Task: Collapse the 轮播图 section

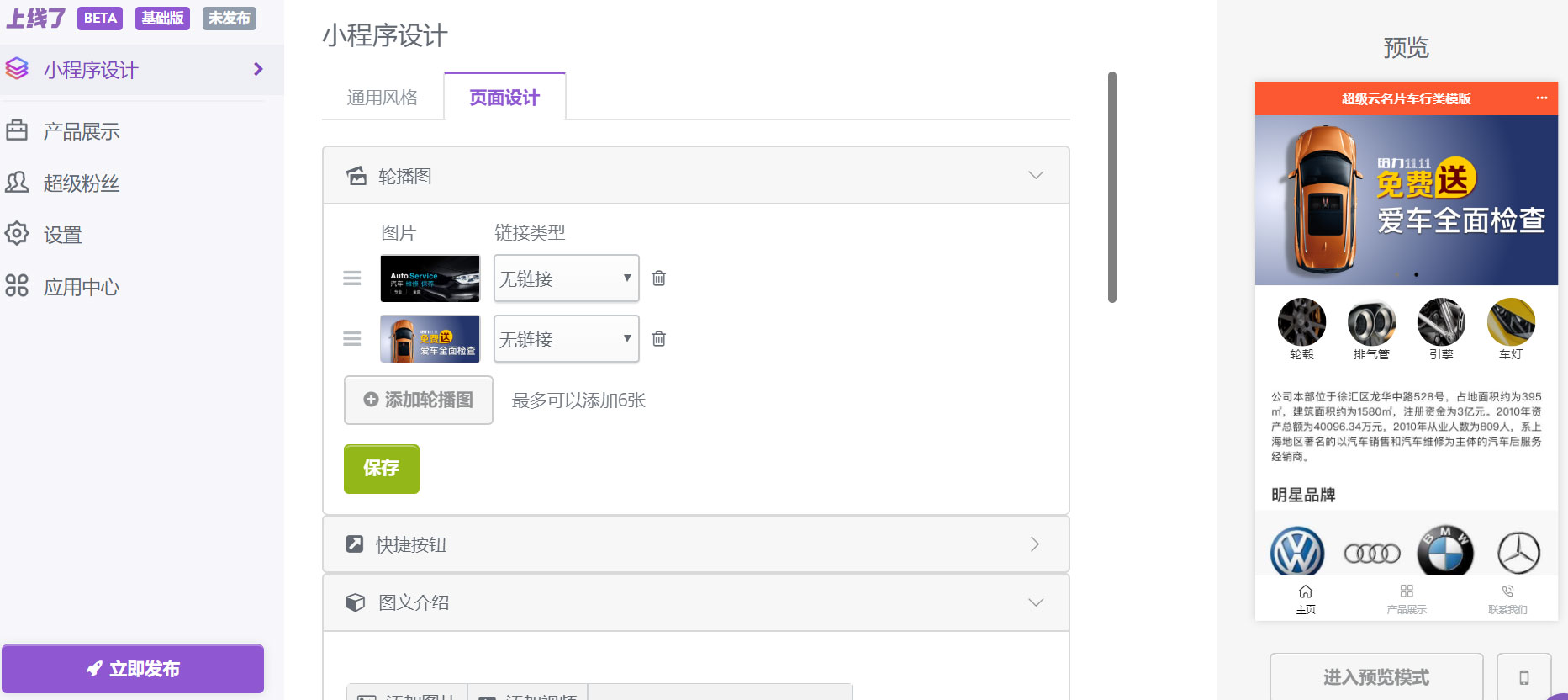Action: pyautogui.click(x=1036, y=176)
